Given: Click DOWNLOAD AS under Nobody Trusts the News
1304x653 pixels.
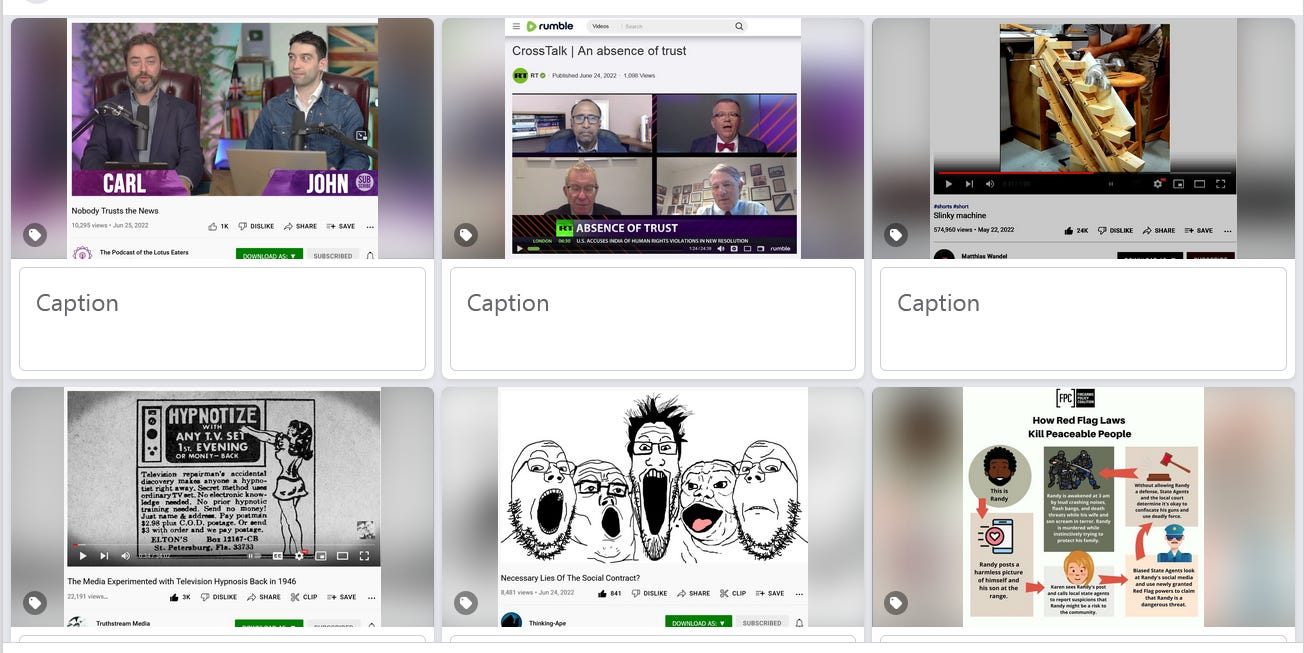Looking at the screenshot, I should click(269, 255).
